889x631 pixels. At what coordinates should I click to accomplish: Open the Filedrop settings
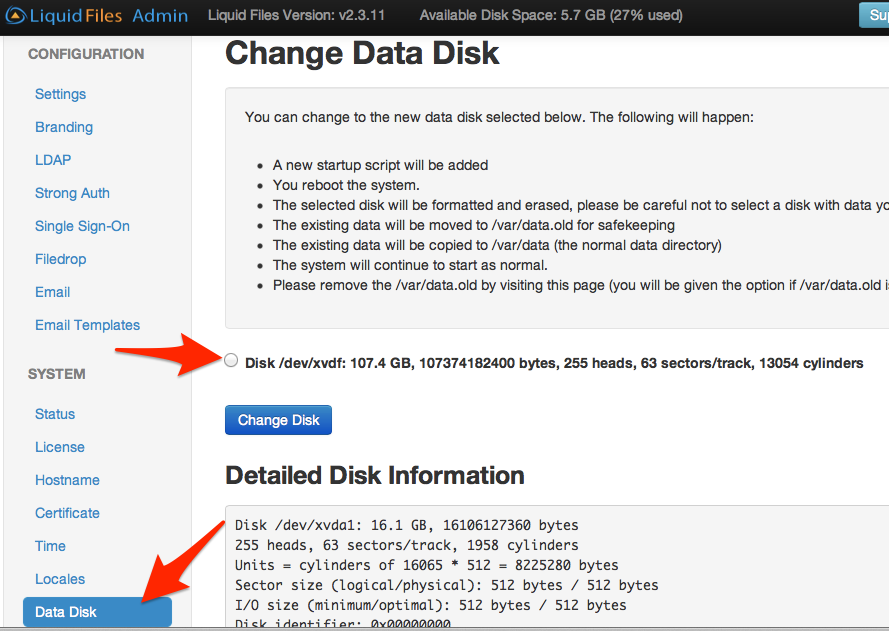tap(62, 259)
